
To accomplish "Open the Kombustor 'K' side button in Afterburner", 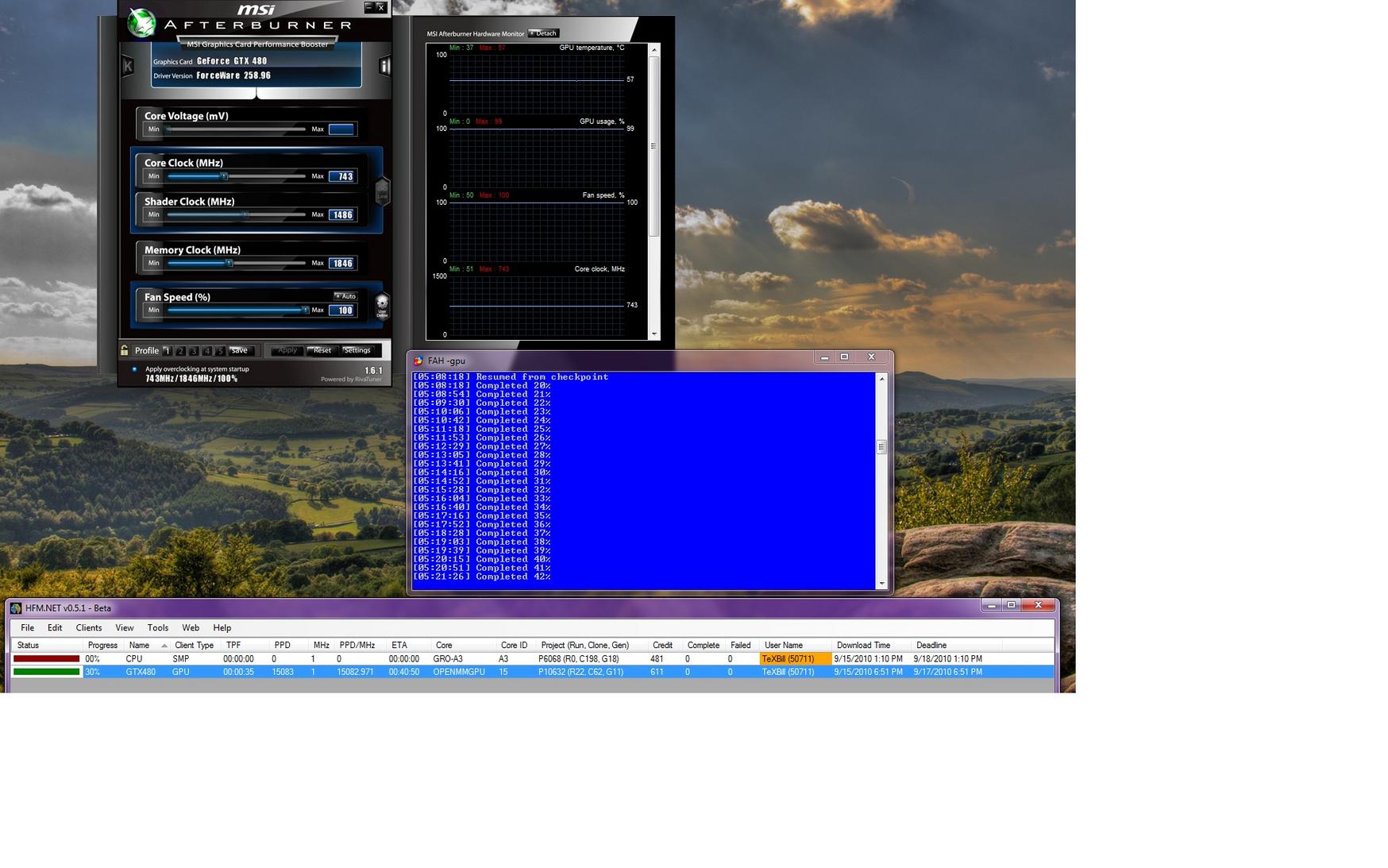I will [127, 67].
